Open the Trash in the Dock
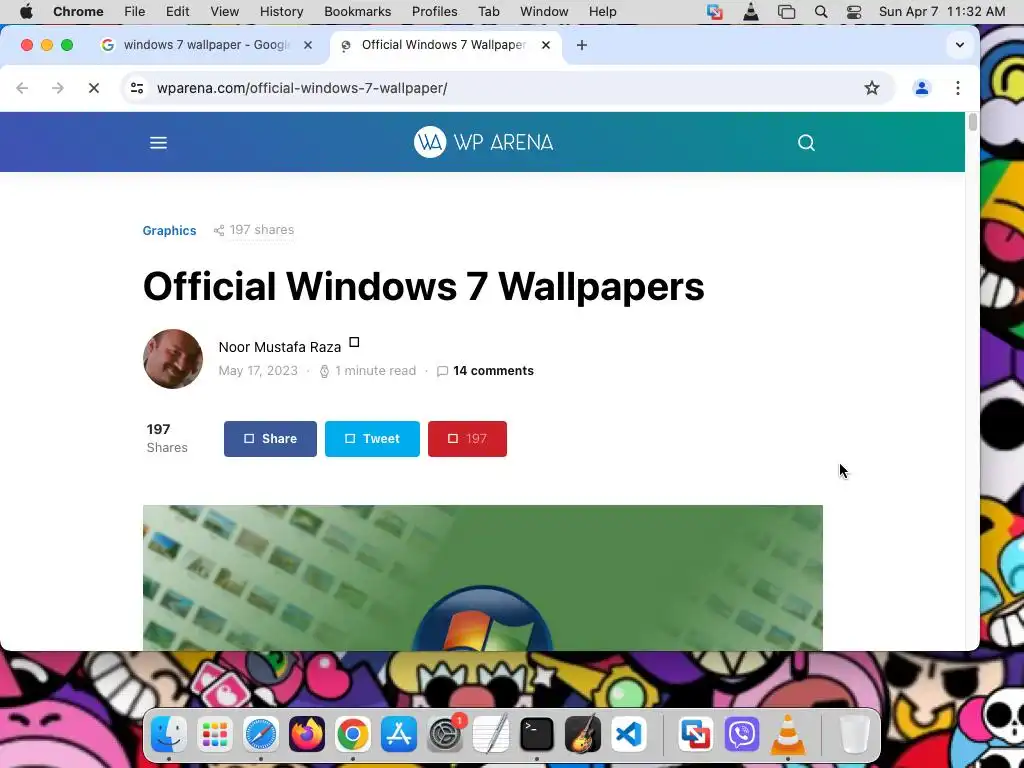 (854, 735)
